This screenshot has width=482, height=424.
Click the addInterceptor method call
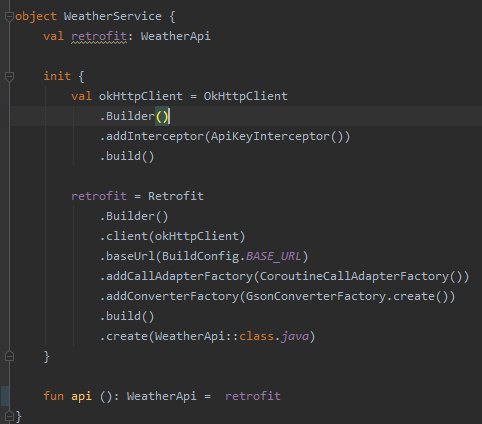[154, 136]
